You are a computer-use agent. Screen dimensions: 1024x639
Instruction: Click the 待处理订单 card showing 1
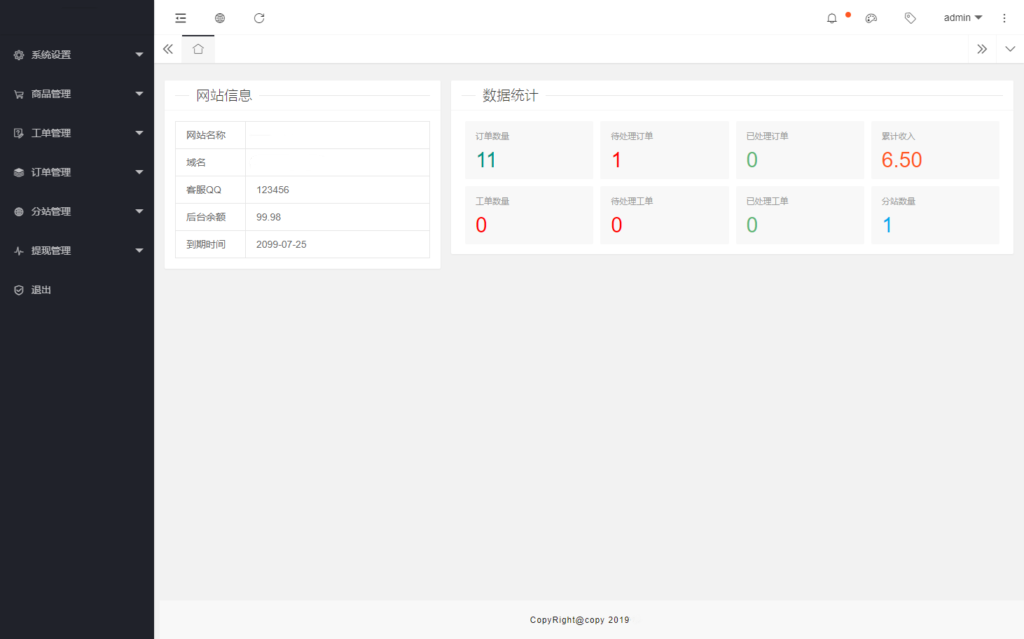[x=664, y=150]
